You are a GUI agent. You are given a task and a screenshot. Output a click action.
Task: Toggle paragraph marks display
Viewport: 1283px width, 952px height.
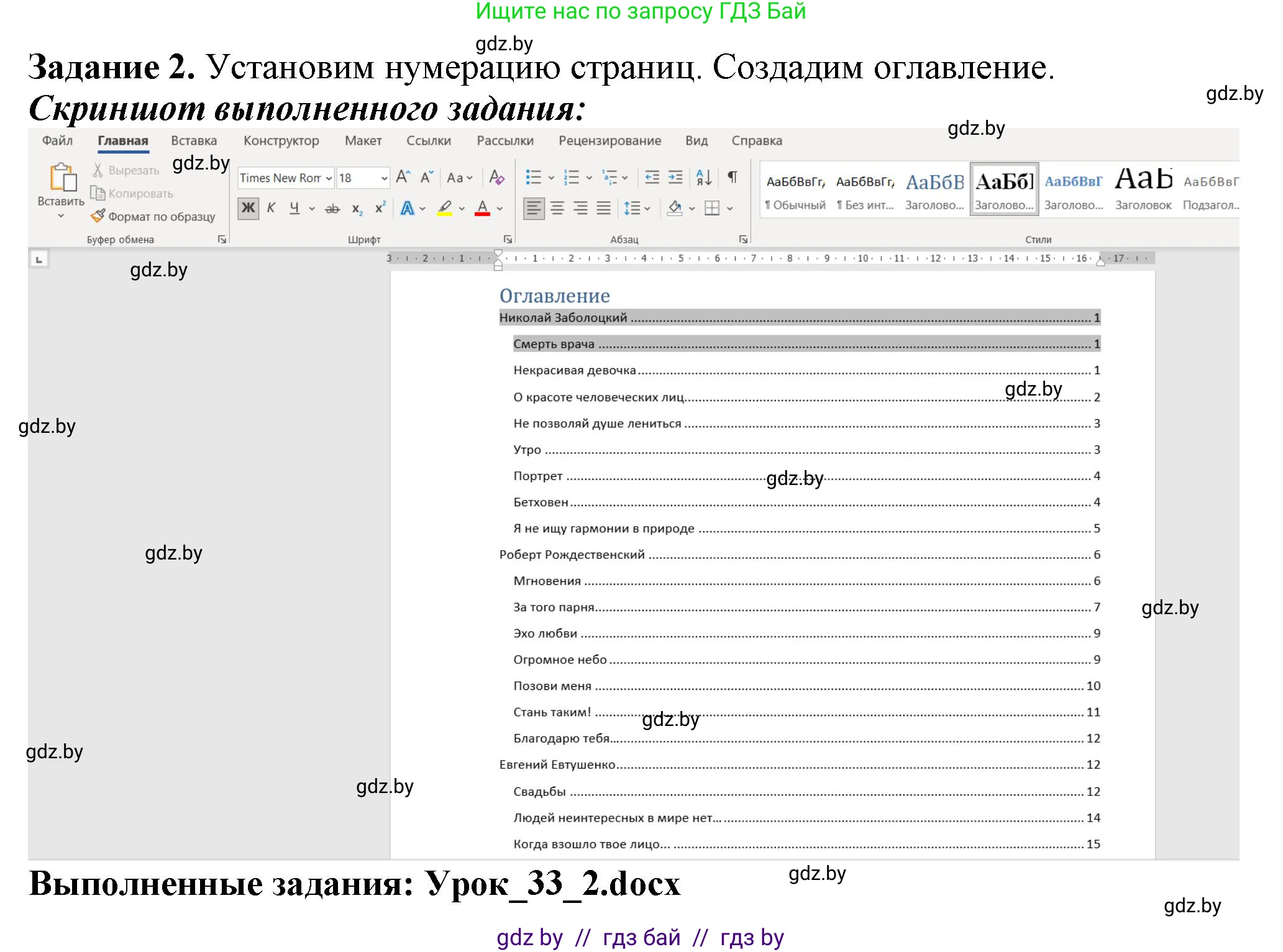[x=733, y=178]
